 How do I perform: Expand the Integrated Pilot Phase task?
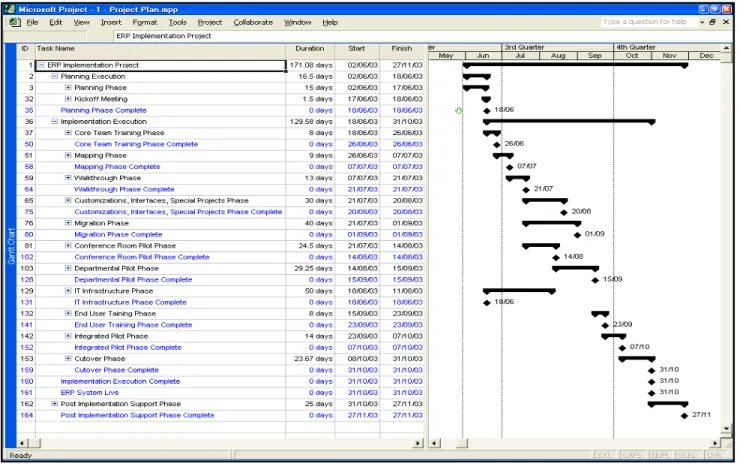68,336
